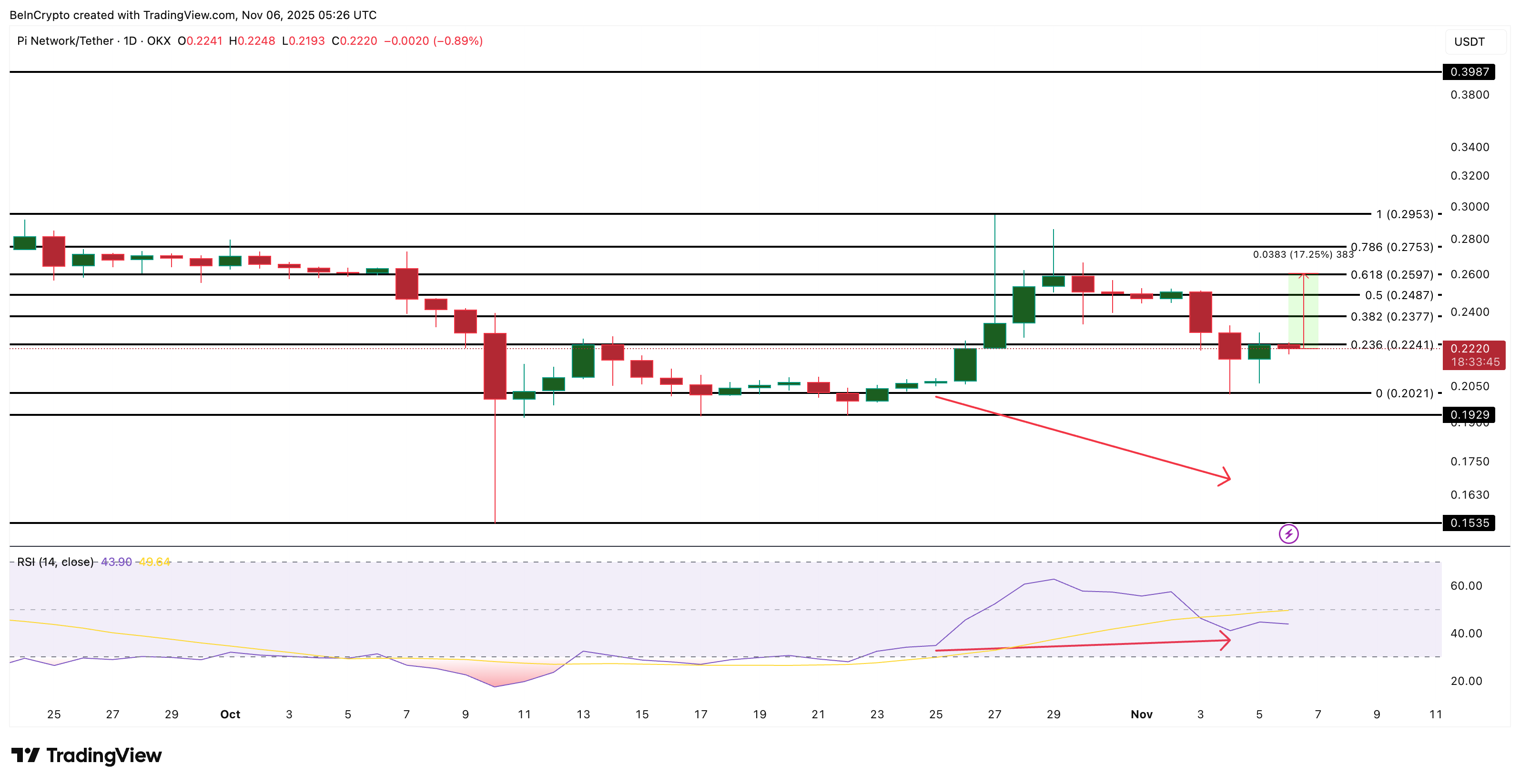
Task: Click the purple RSI value 43.90
Action: point(116,562)
